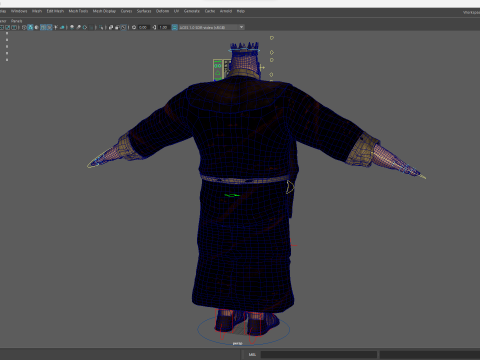Click the persp camera label
480x360 pixels.
tap(237, 343)
